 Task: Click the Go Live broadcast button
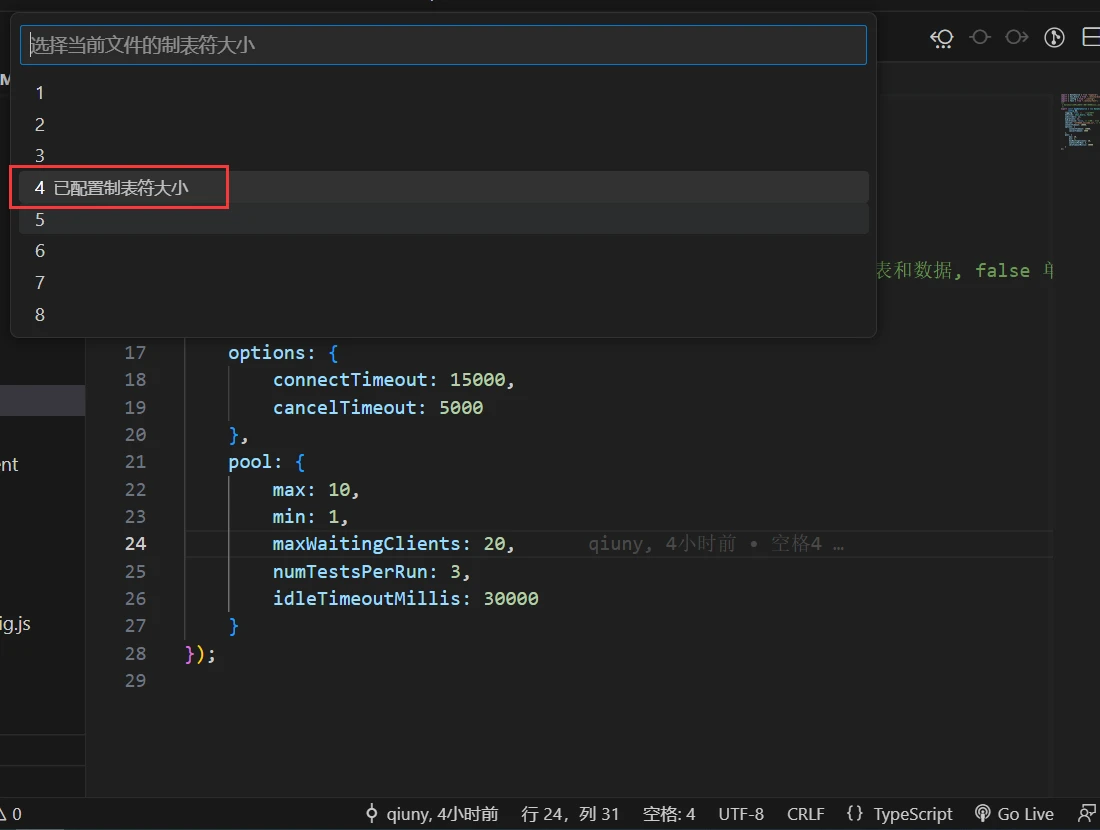click(1014, 814)
